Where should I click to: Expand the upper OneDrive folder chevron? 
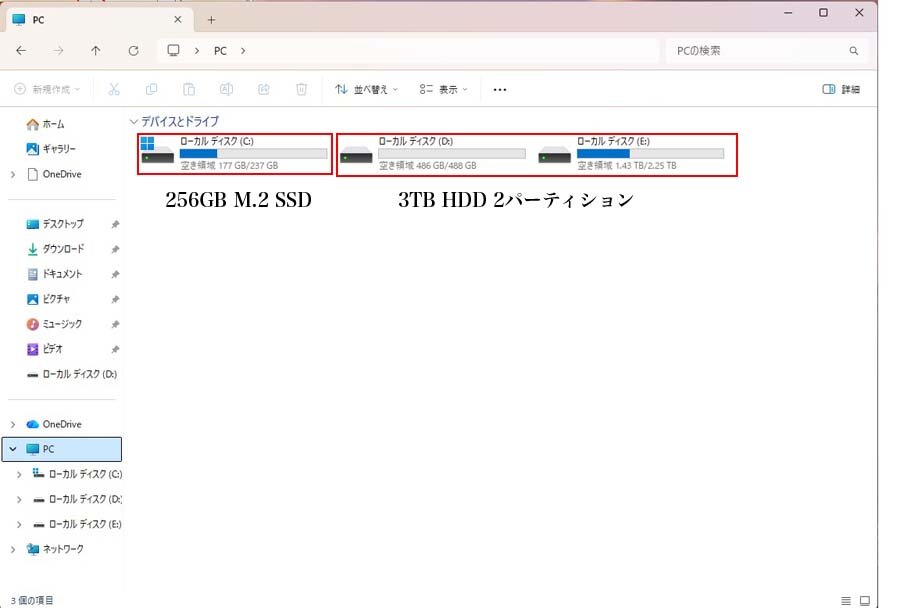coord(13,174)
